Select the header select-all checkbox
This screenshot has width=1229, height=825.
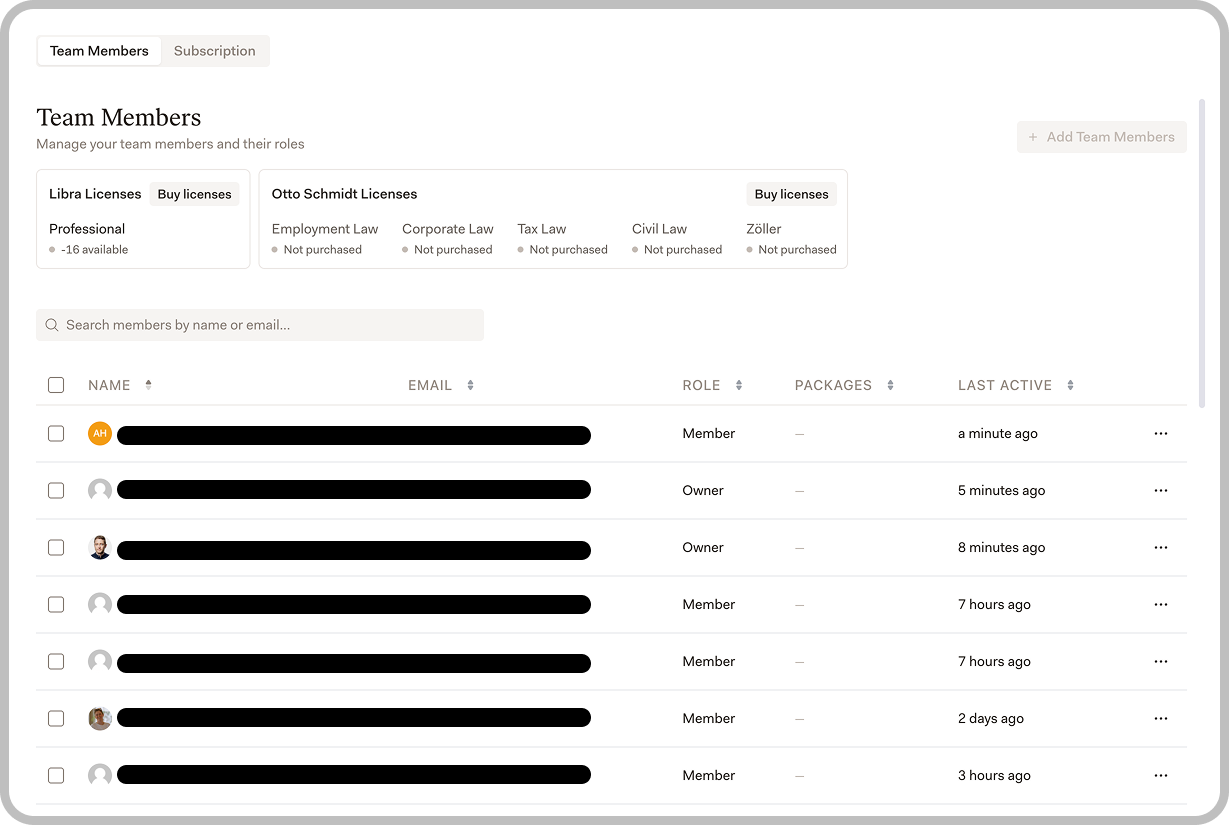pos(56,384)
